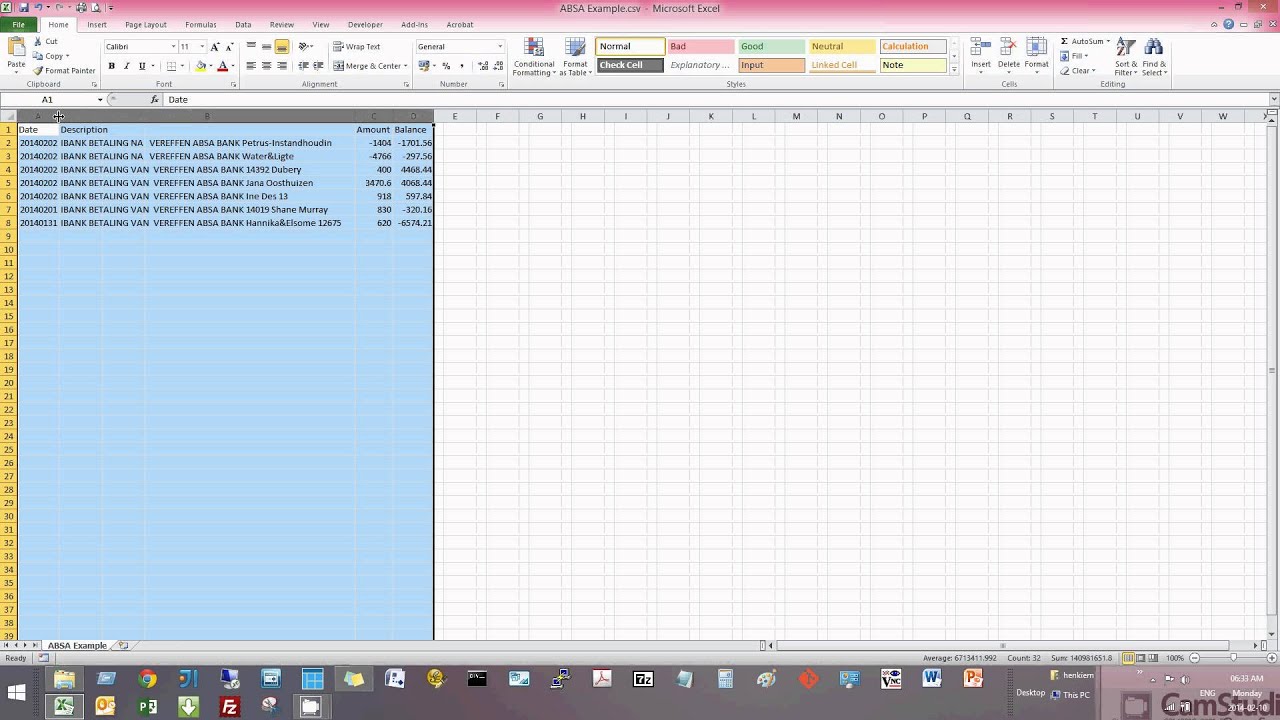Click Increase Indent

pyautogui.click(x=318, y=66)
